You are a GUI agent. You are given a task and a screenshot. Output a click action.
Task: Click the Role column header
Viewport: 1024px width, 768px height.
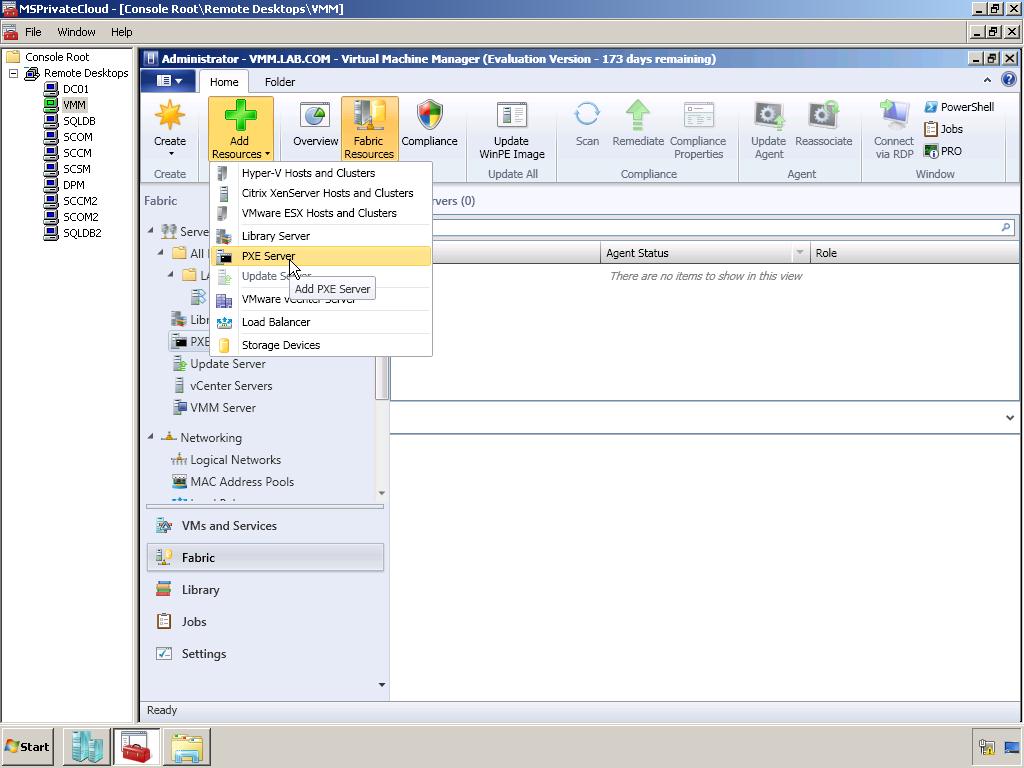click(914, 253)
